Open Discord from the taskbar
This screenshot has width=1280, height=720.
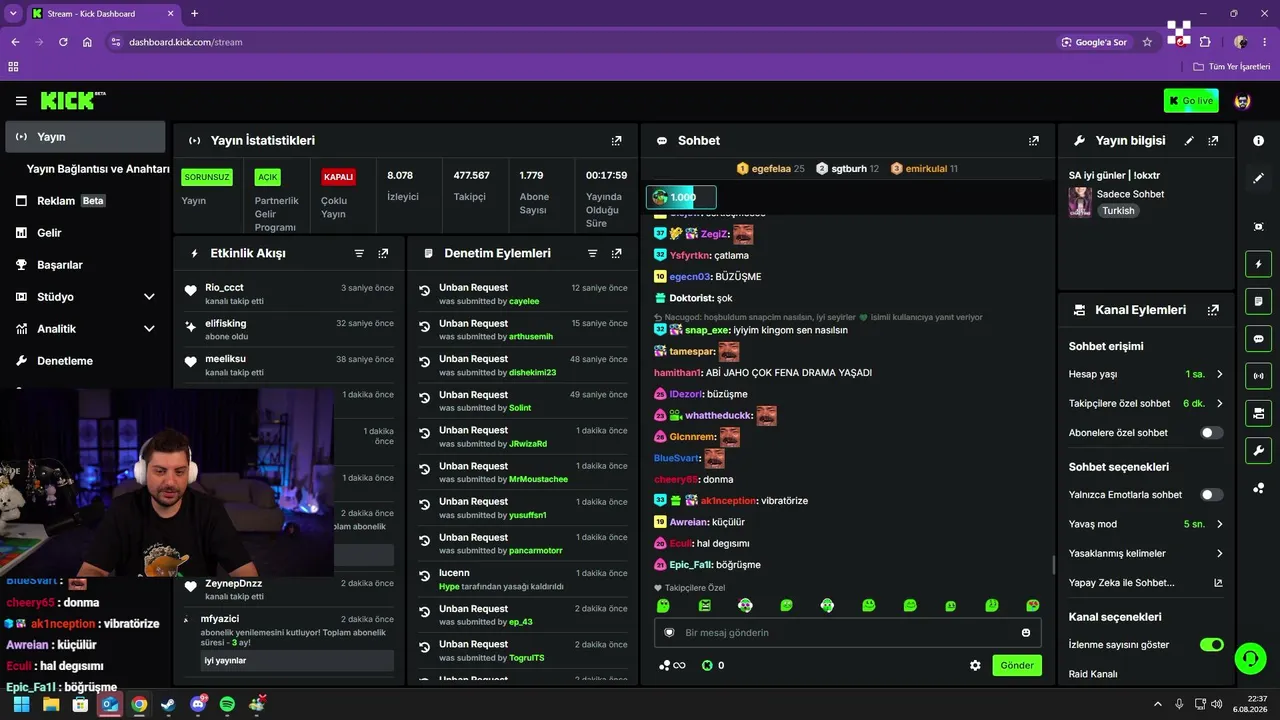198,704
